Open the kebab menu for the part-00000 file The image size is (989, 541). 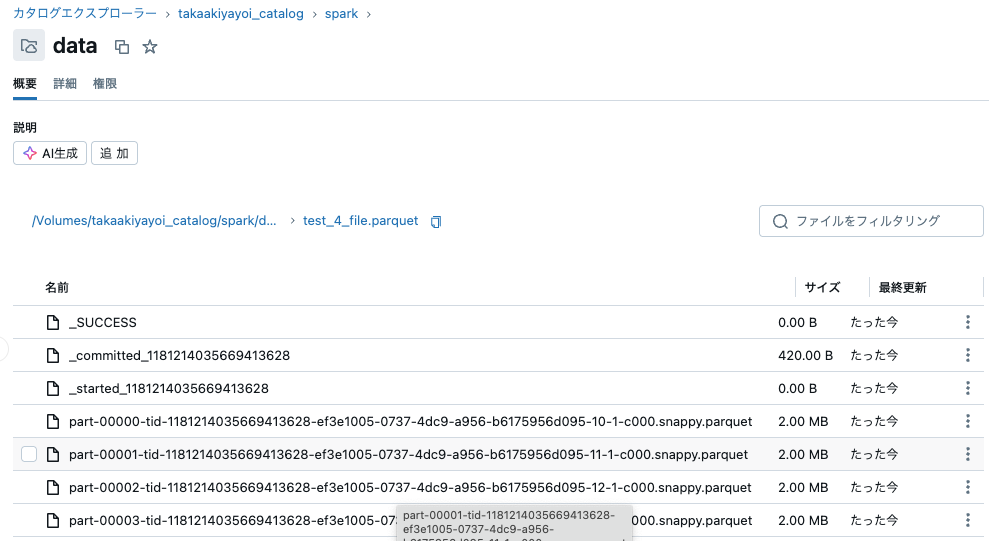point(968,421)
